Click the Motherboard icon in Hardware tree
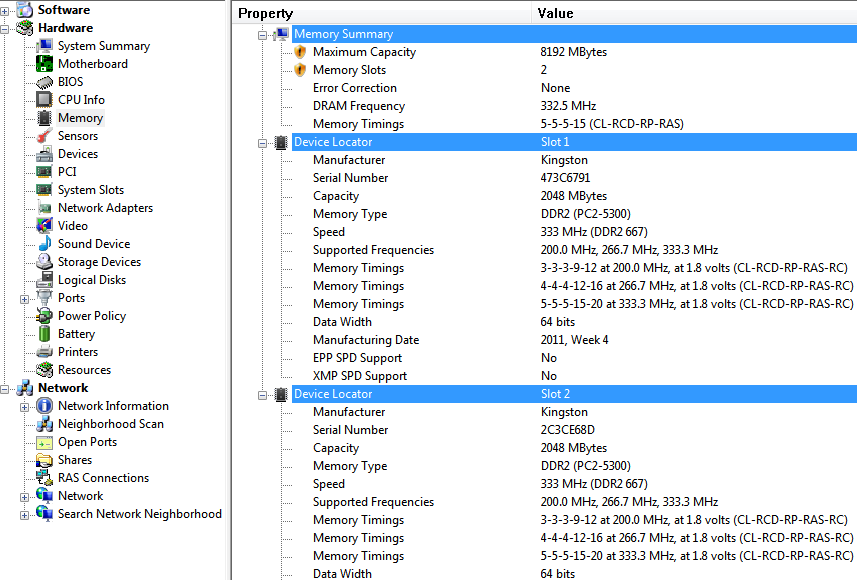The width and height of the screenshot is (857, 580). 44,64
